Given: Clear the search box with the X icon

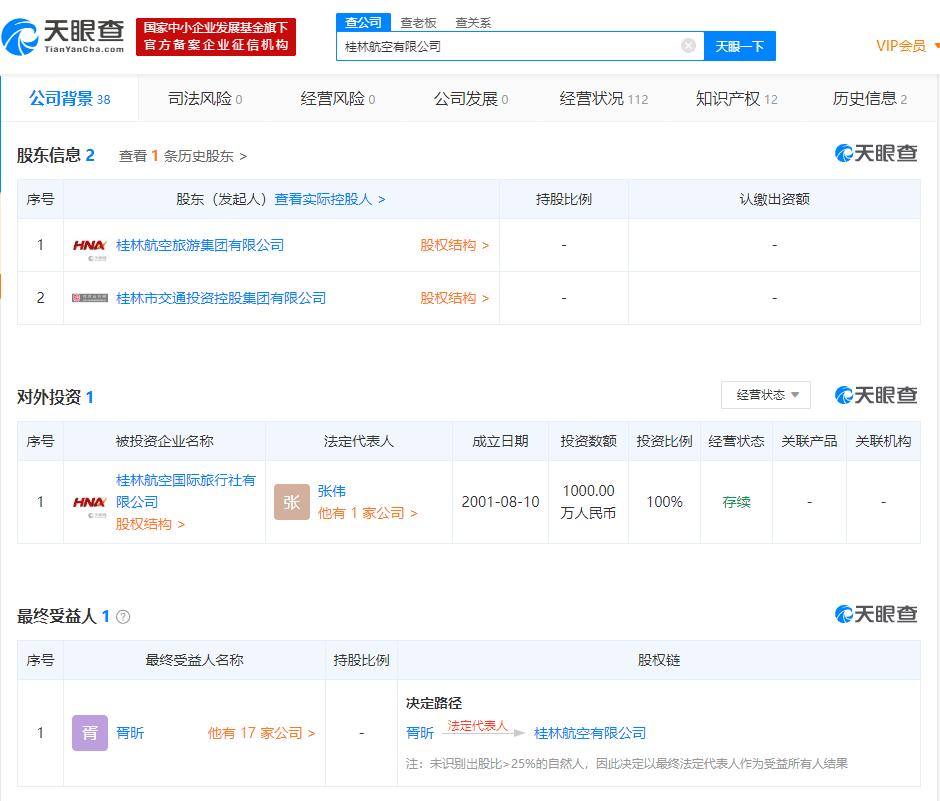Looking at the screenshot, I should 689,46.
